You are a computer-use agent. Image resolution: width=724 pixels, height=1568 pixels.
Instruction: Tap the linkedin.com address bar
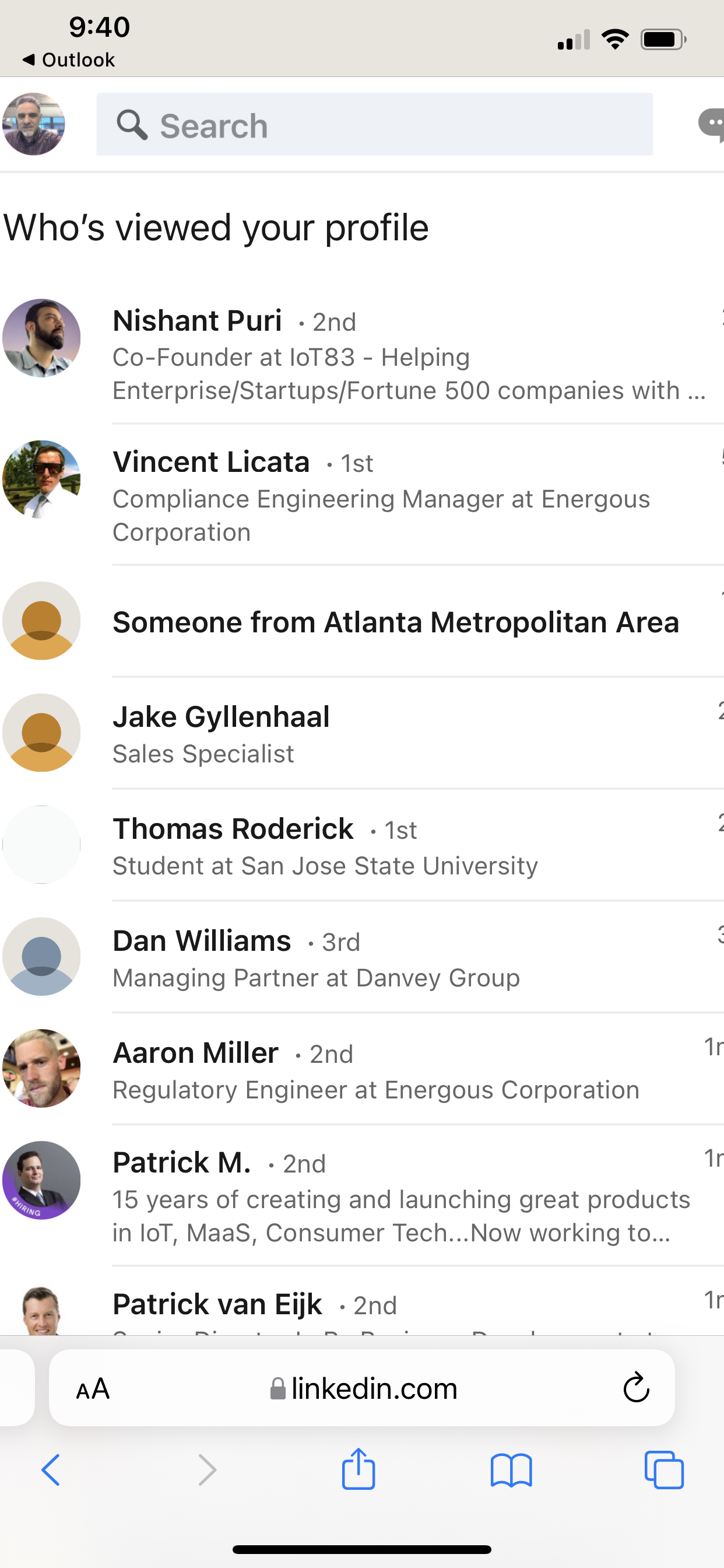tap(362, 1388)
